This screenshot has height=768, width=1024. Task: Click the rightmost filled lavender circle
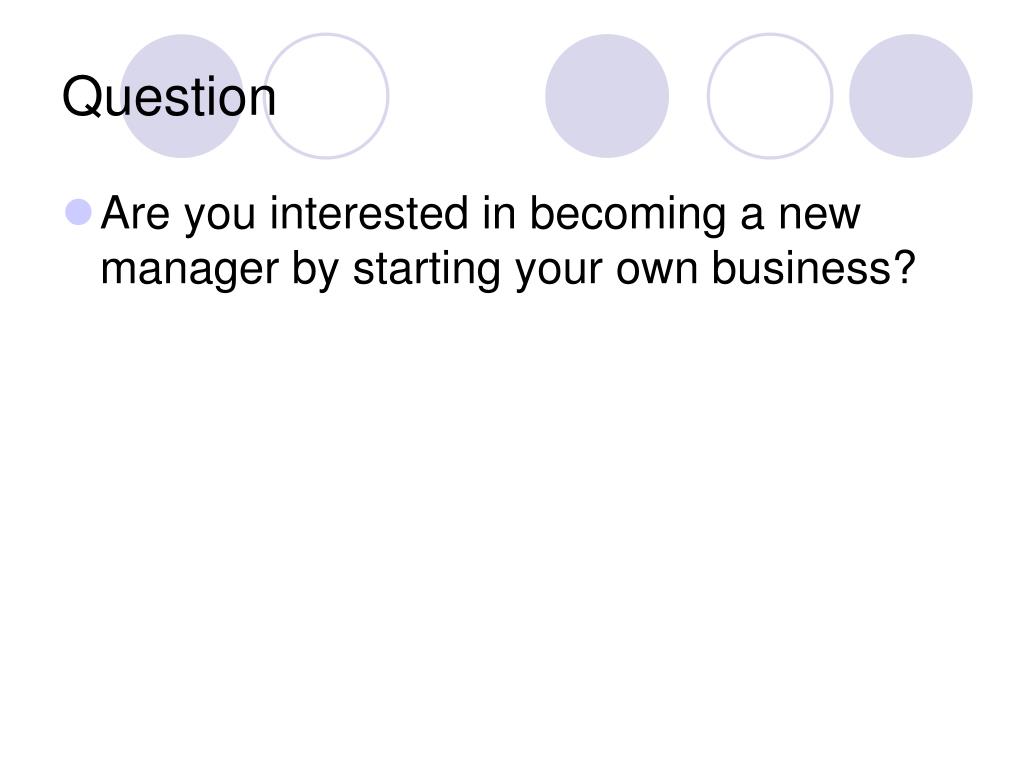click(x=910, y=96)
